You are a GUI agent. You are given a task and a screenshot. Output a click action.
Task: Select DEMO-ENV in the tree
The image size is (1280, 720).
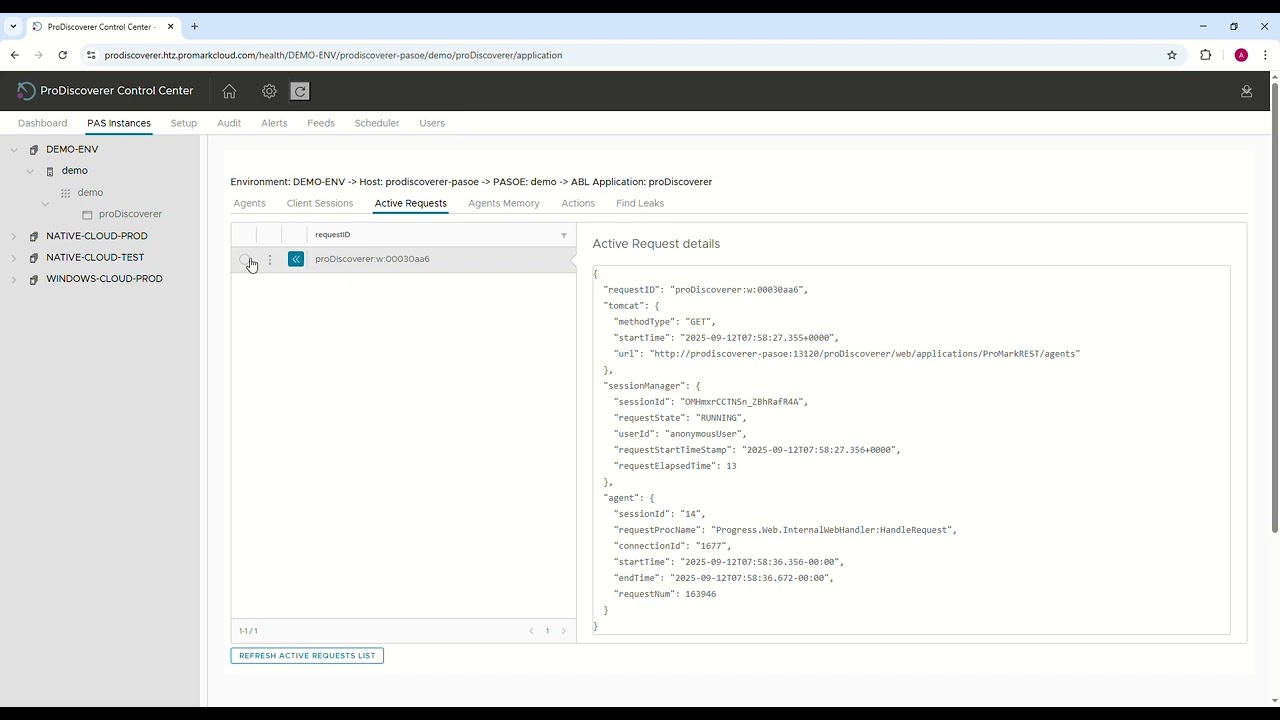click(72, 150)
